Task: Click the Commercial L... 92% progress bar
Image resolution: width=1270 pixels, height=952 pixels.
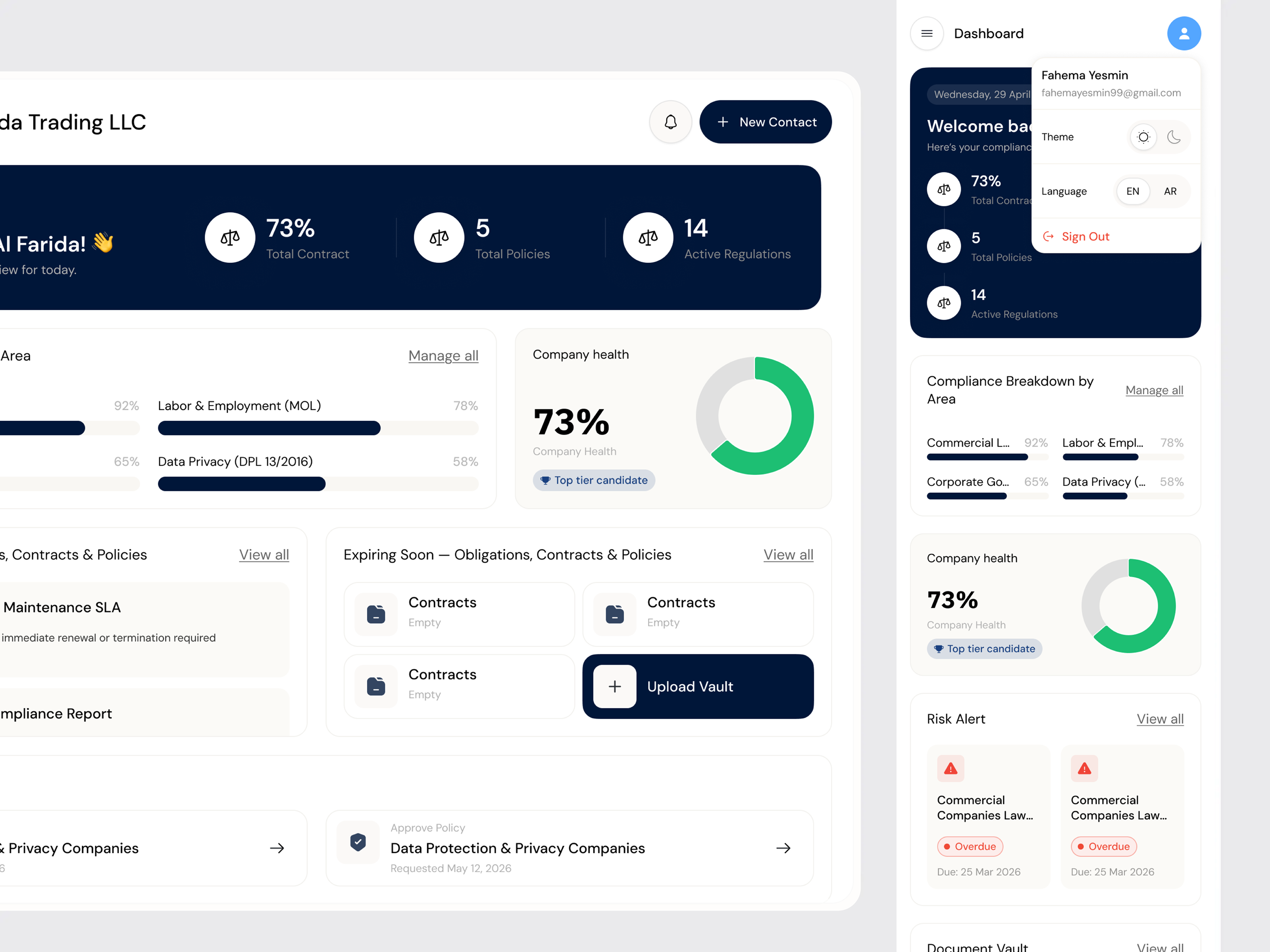Action: click(987, 457)
